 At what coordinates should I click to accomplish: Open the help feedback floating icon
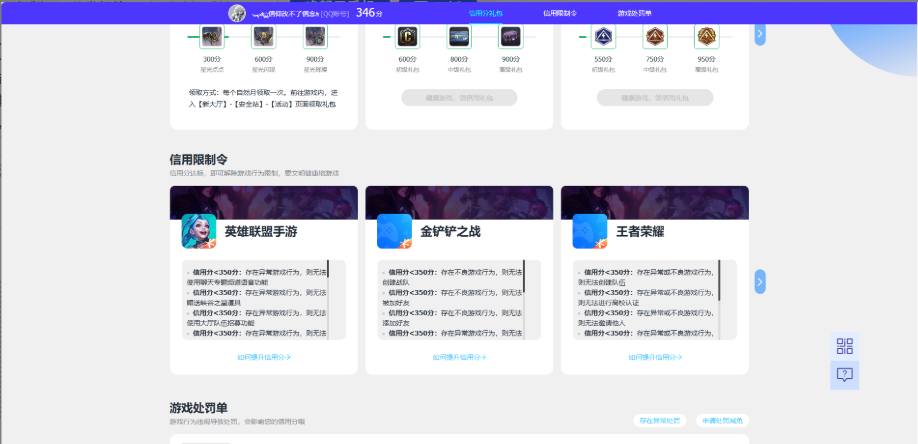pos(844,375)
